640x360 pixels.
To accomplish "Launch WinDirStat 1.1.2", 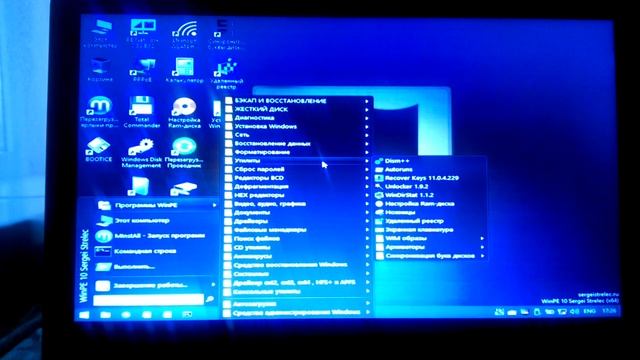I will click(404, 195).
